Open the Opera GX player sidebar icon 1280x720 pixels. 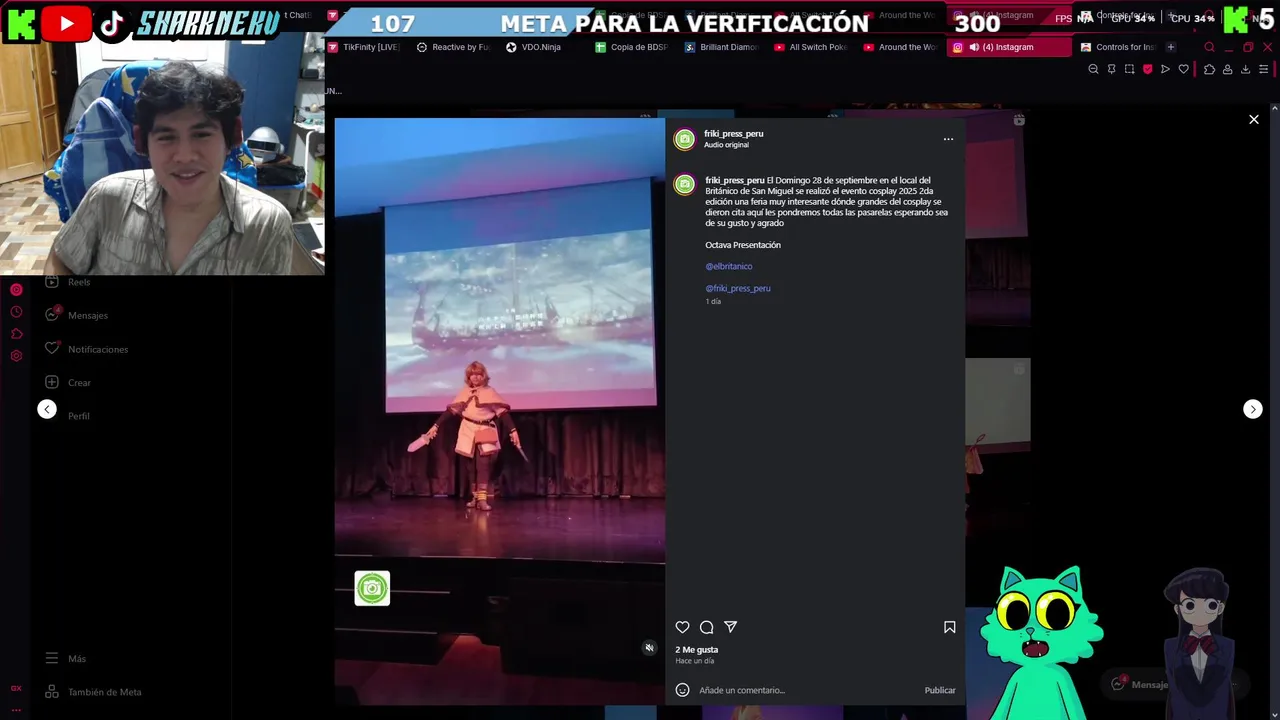[x=16, y=290]
